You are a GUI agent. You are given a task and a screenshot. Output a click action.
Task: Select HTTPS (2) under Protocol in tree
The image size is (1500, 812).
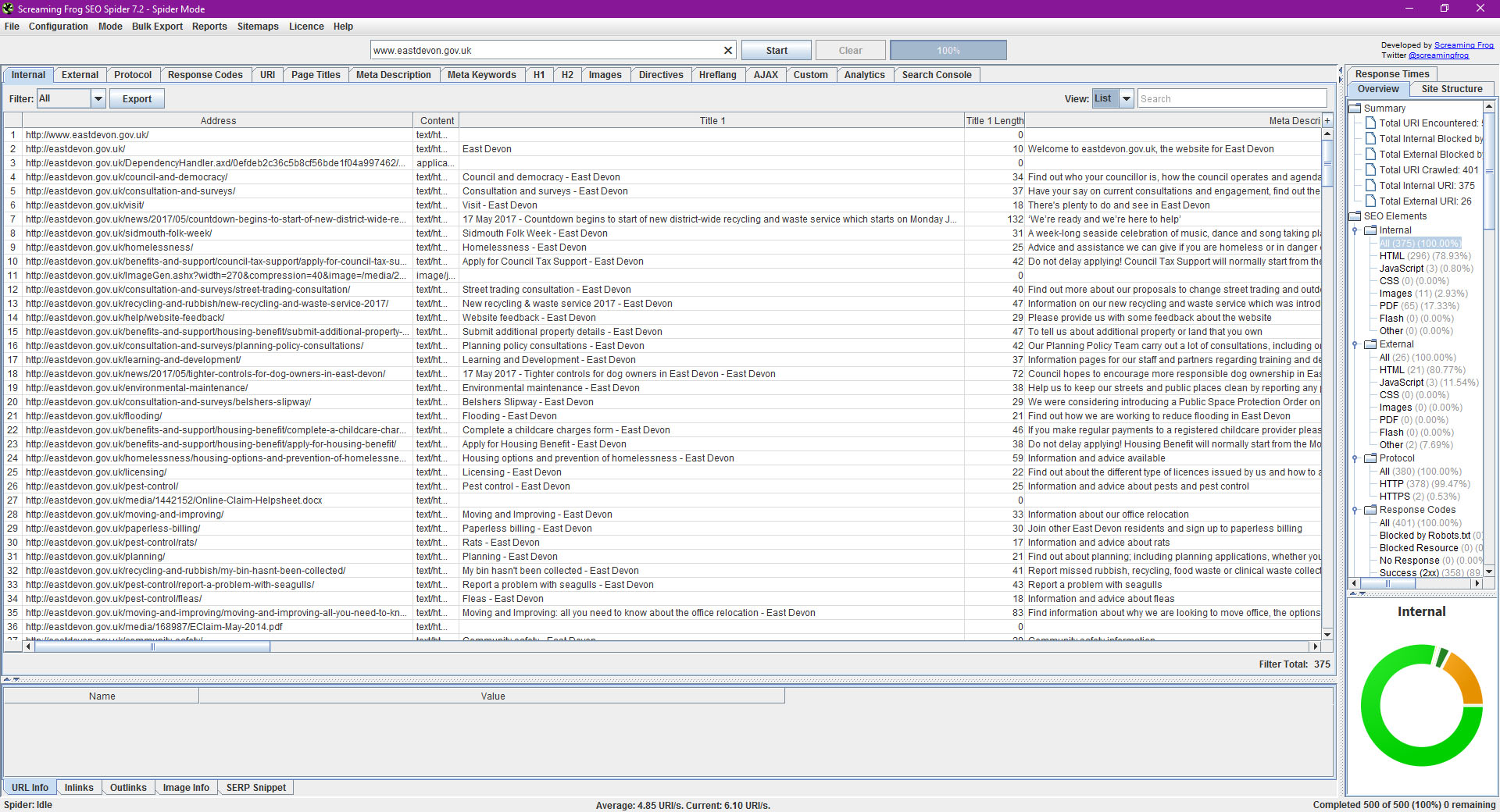(x=1420, y=497)
